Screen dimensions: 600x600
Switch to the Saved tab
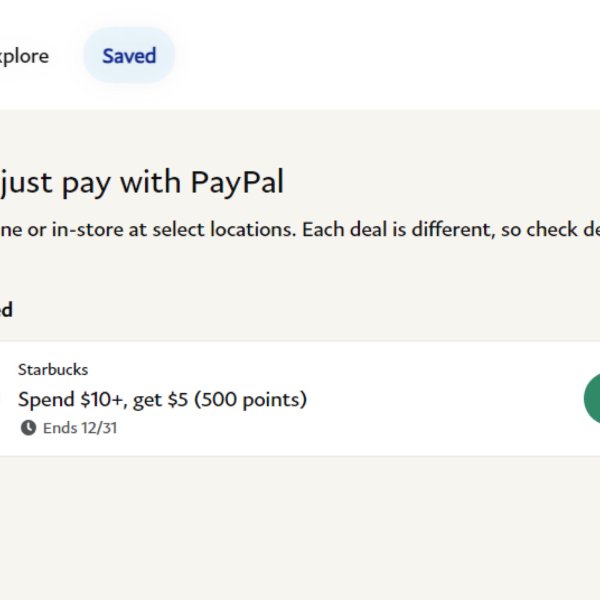tap(129, 55)
